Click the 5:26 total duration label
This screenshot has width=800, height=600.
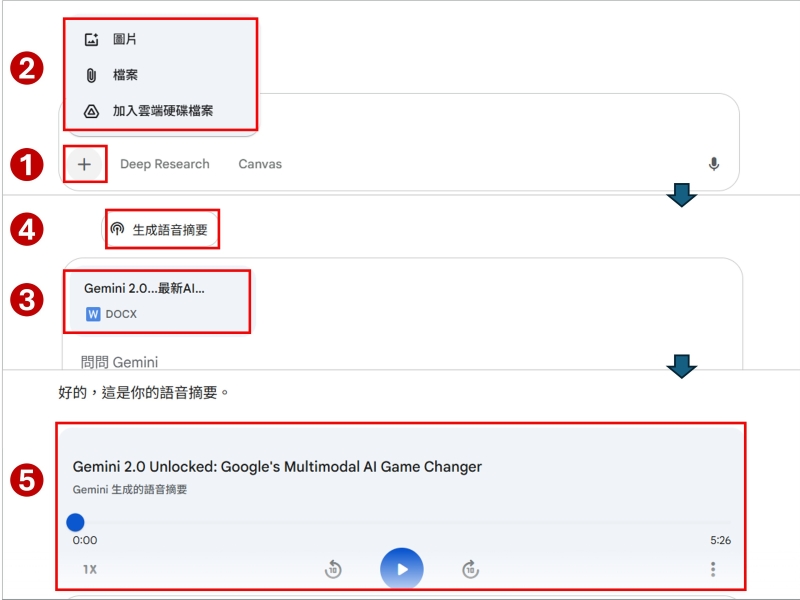tap(720, 540)
